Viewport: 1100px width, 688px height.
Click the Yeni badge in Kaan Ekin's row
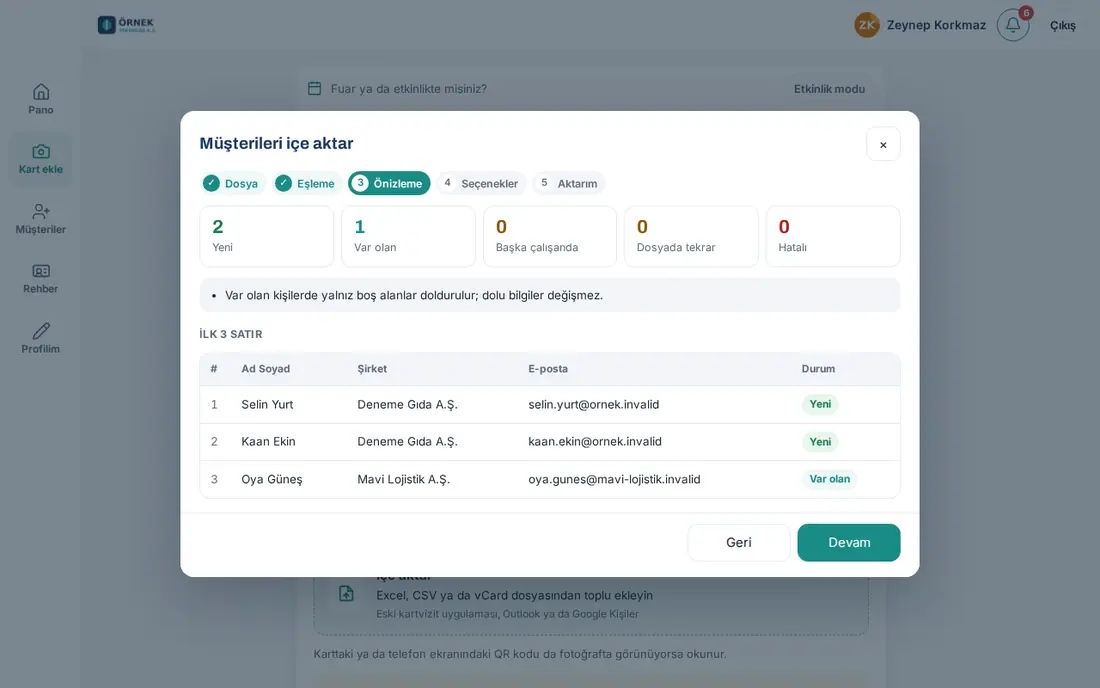tap(820, 442)
